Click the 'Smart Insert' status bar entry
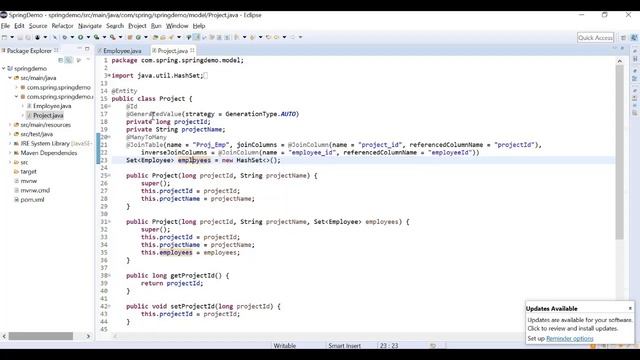640x360 pixels. [344, 346]
